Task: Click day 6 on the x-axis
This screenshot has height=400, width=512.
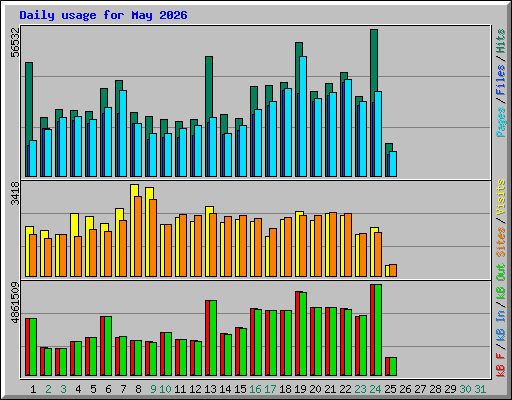Action: (x=108, y=389)
